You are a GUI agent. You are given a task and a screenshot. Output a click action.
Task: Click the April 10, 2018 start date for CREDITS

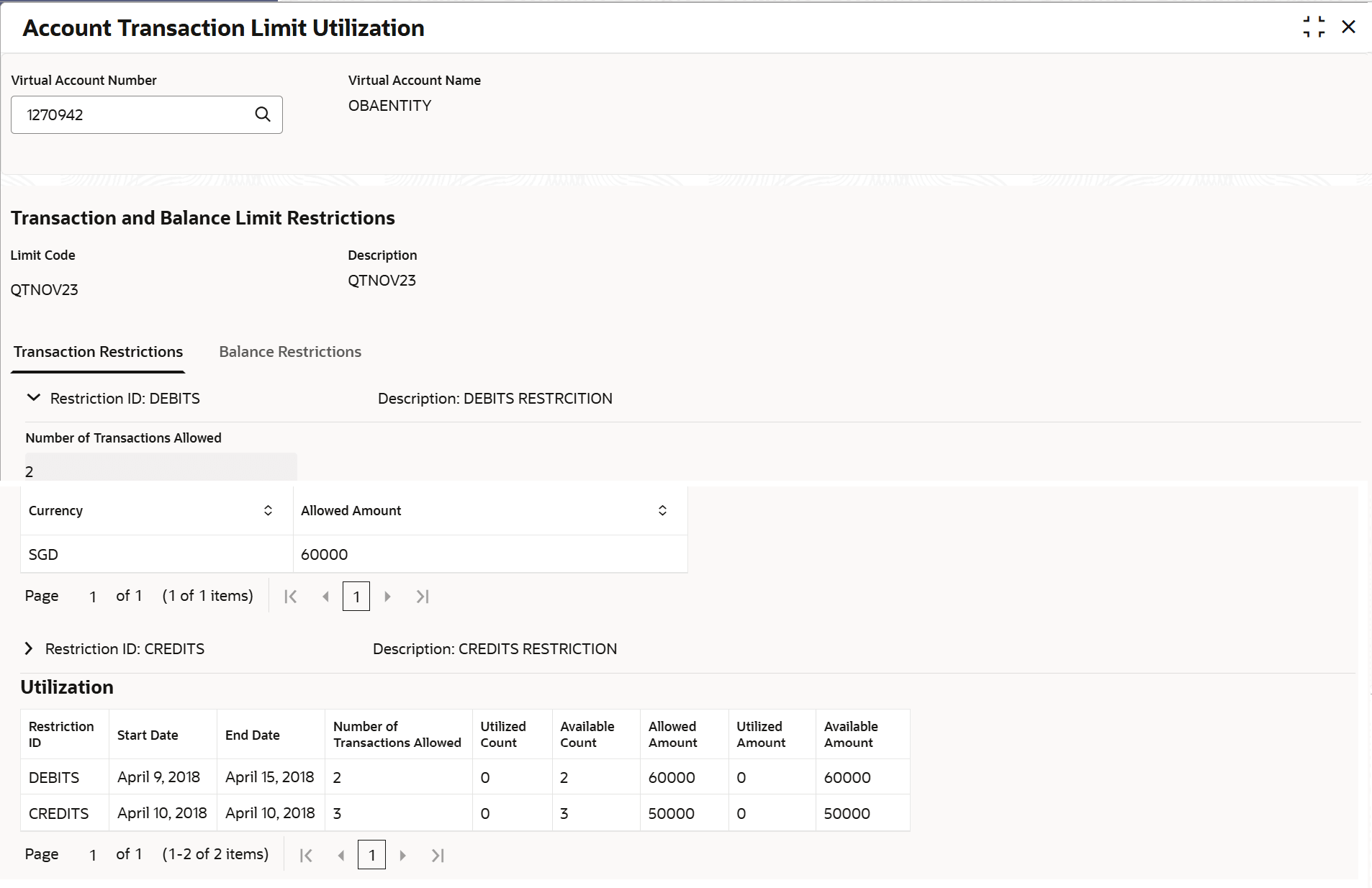162,813
